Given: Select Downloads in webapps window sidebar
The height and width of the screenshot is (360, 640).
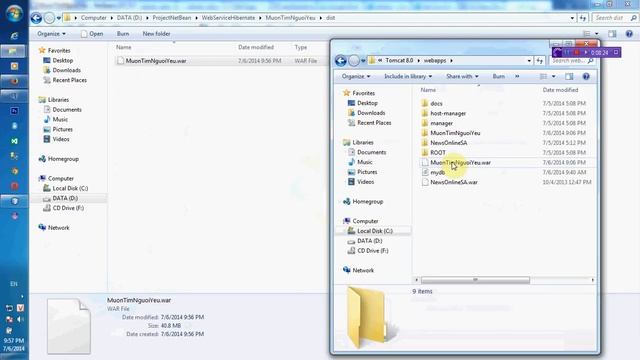Looking at the screenshot, I should (x=371, y=113).
